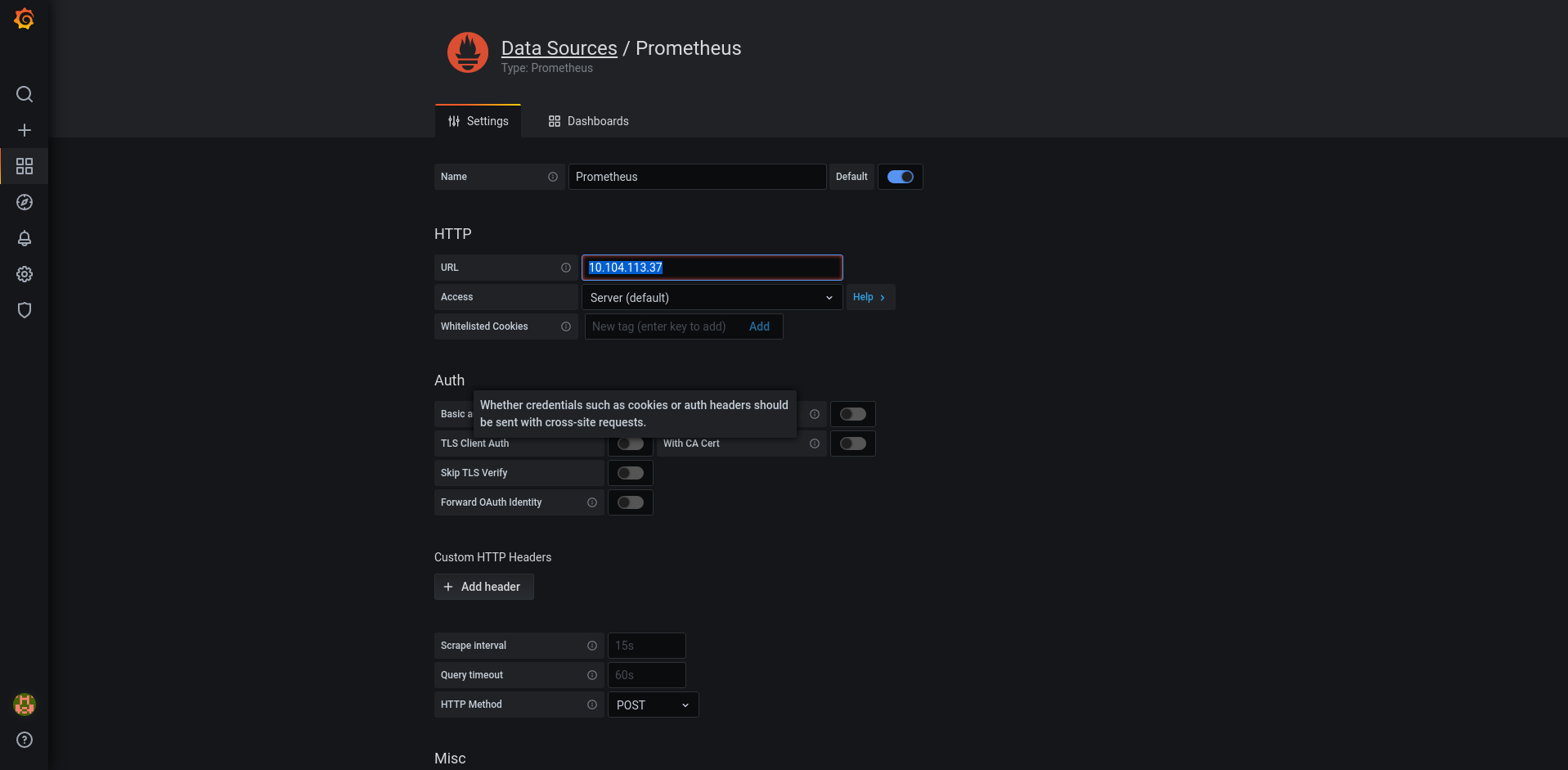
Task: Click info icon beside Name label
Action: click(x=553, y=177)
